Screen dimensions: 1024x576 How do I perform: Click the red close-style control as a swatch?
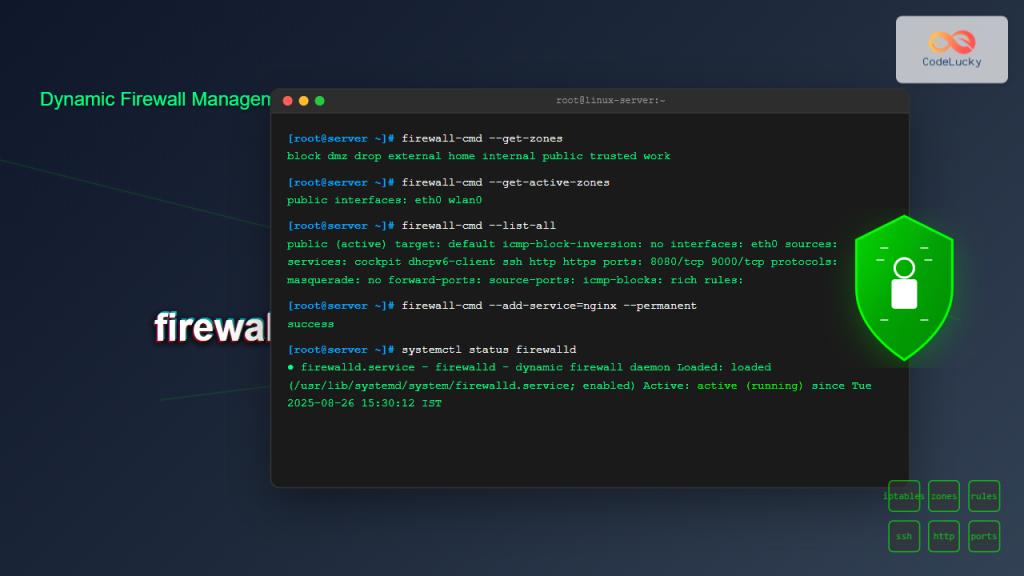tap(288, 101)
